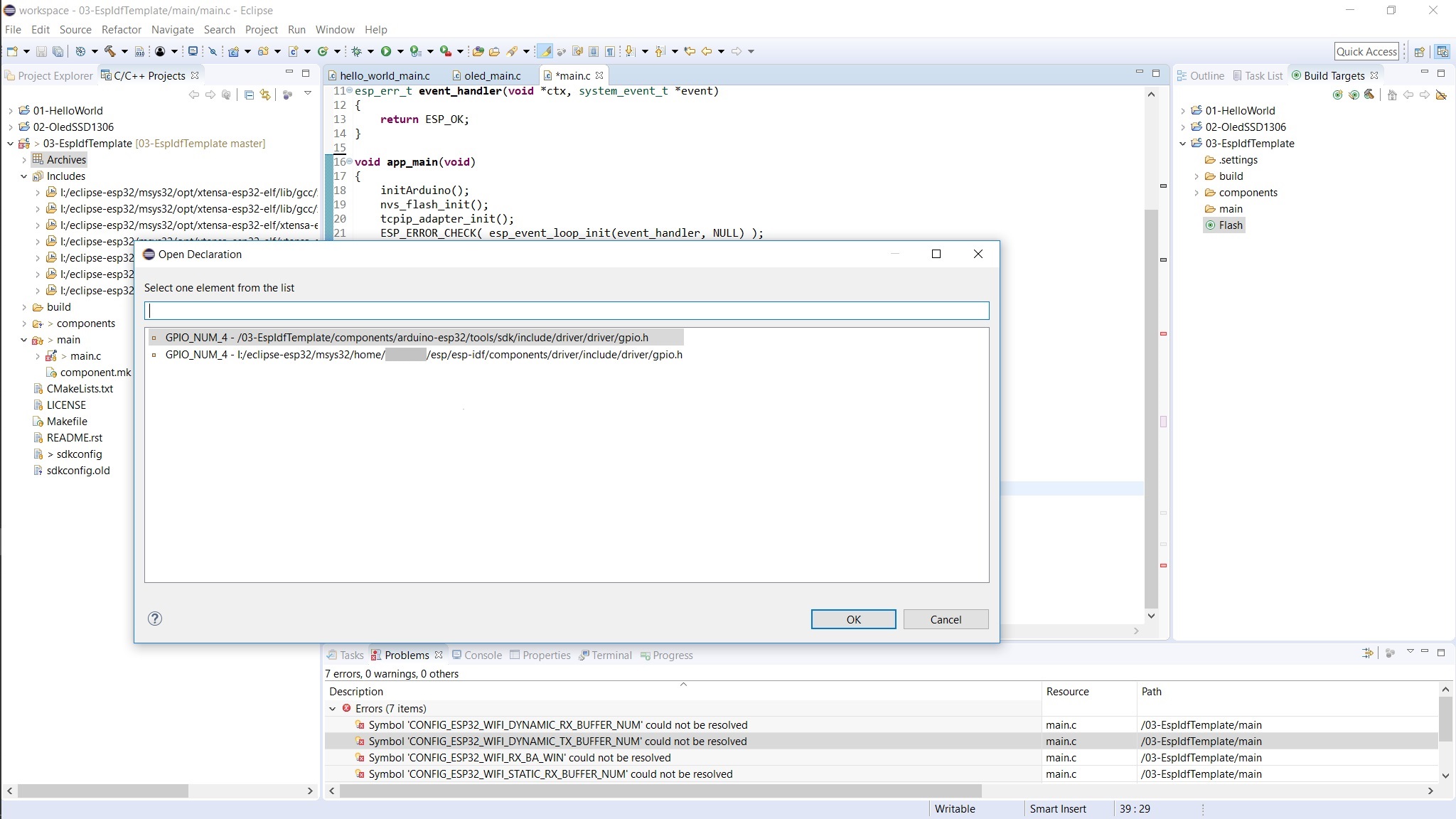Expand the 03-EspIdfTemplate tree node

[7, 143]
